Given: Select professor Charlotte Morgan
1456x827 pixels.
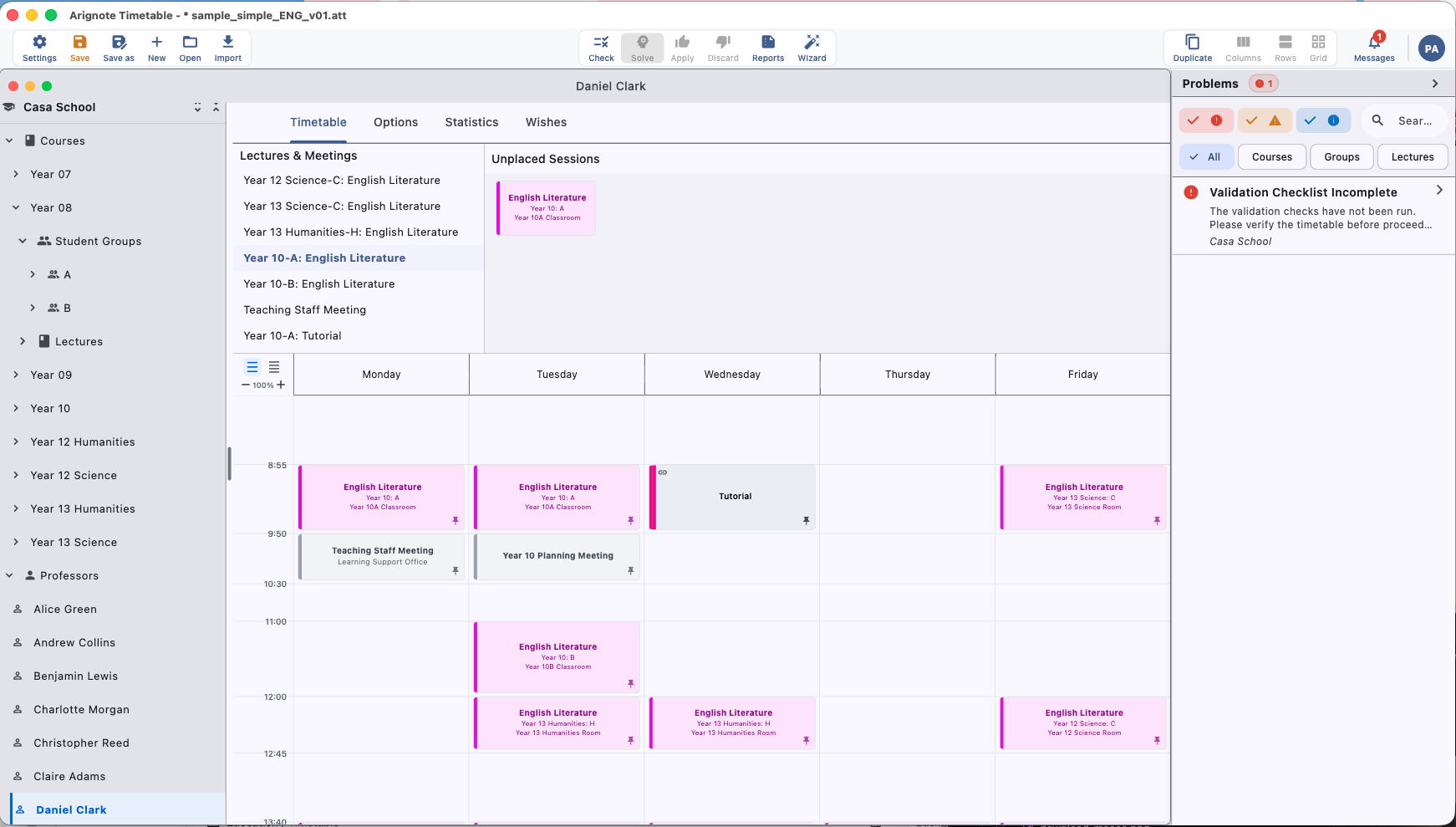Looking at the screenshot, I should click(x=113, y=709).
